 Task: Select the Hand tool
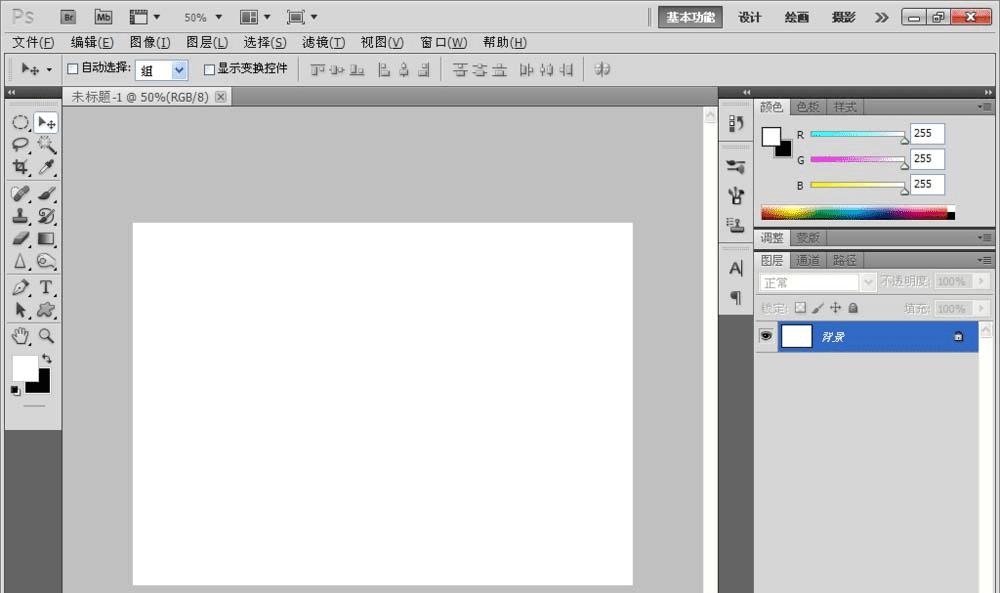click(20, 336)
